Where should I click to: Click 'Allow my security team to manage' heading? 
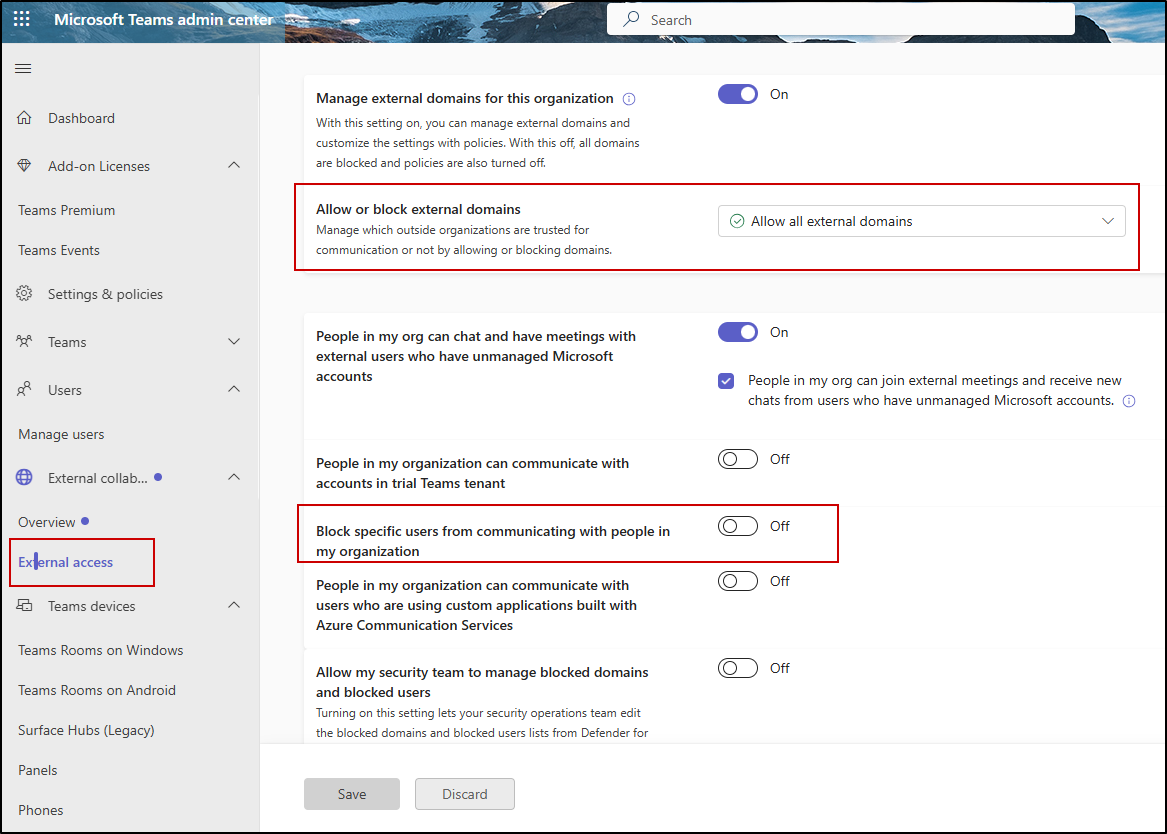482,681
